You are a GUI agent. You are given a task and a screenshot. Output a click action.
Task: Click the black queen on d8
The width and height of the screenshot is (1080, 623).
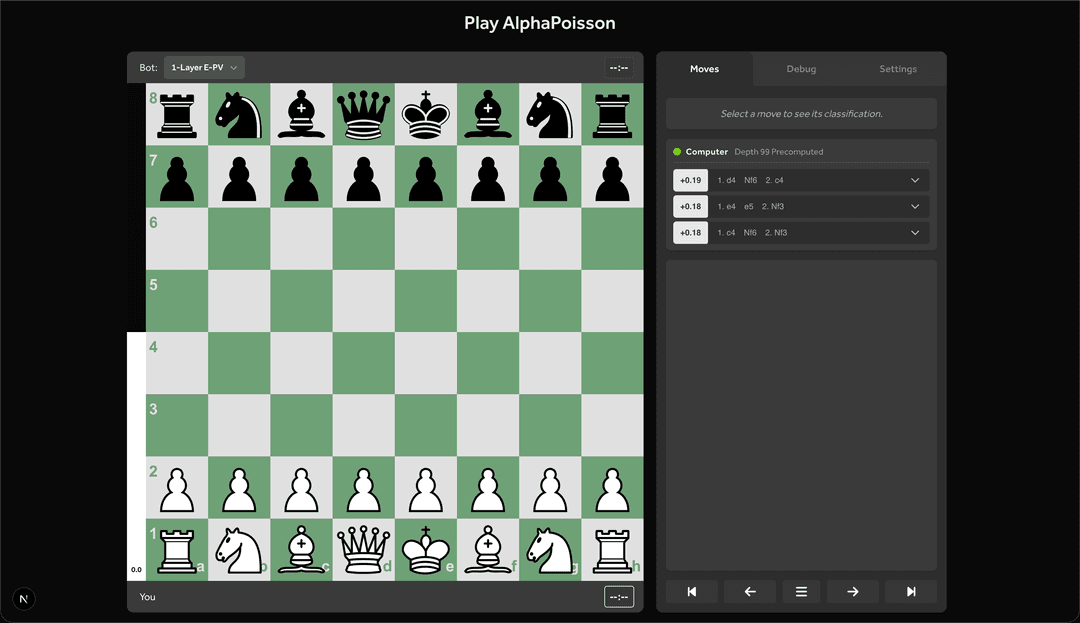pyautogui.click(x=364, y=114)
